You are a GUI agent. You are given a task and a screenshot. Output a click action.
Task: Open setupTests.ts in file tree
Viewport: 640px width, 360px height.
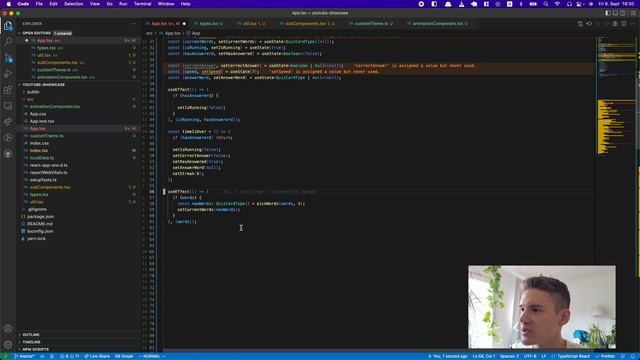tap(43, 180)
